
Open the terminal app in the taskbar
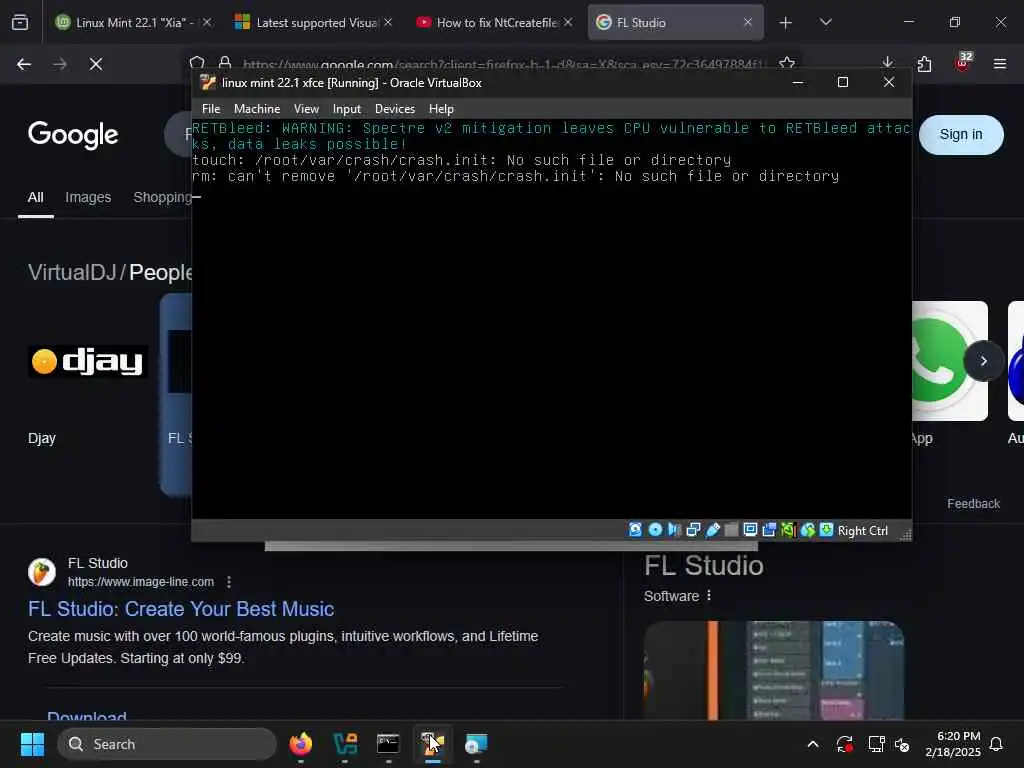coord(388,744)
